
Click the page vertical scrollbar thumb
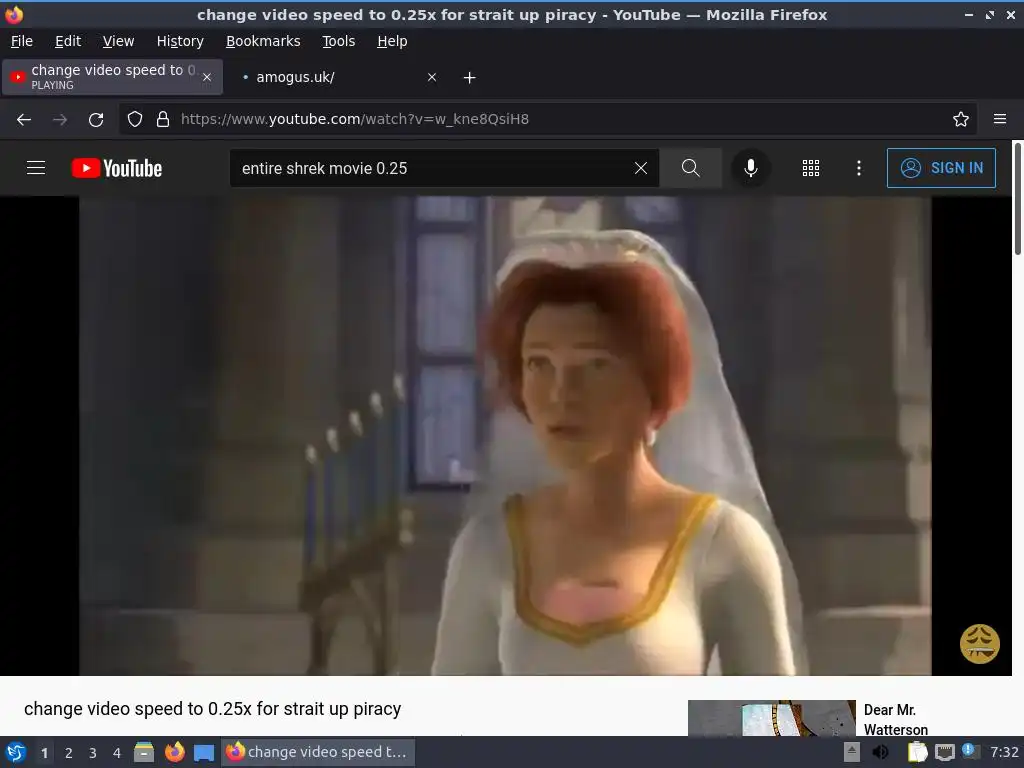(x=1017, y=199)
